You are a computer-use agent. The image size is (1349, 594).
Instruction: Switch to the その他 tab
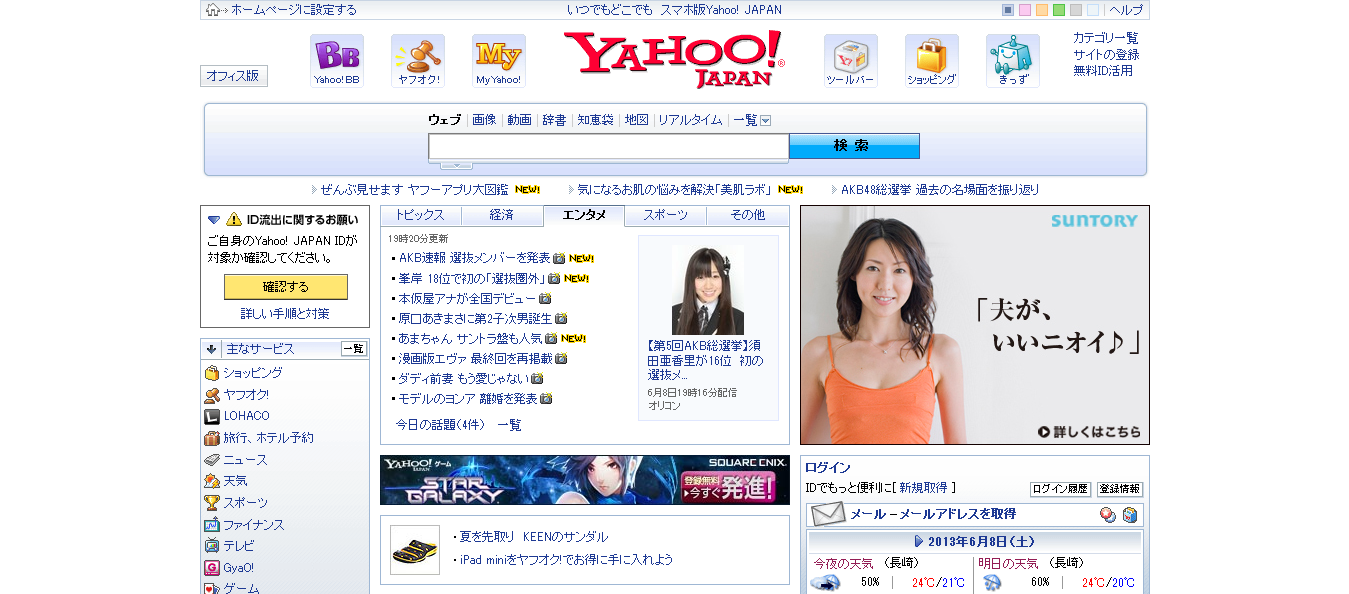pos(748,215)
